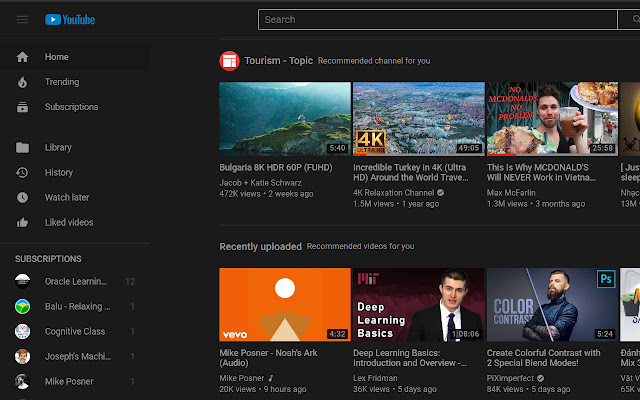Click the Tourism - Topic section title
The width and height of the screenshot is (640, 400).
(279, 61)
